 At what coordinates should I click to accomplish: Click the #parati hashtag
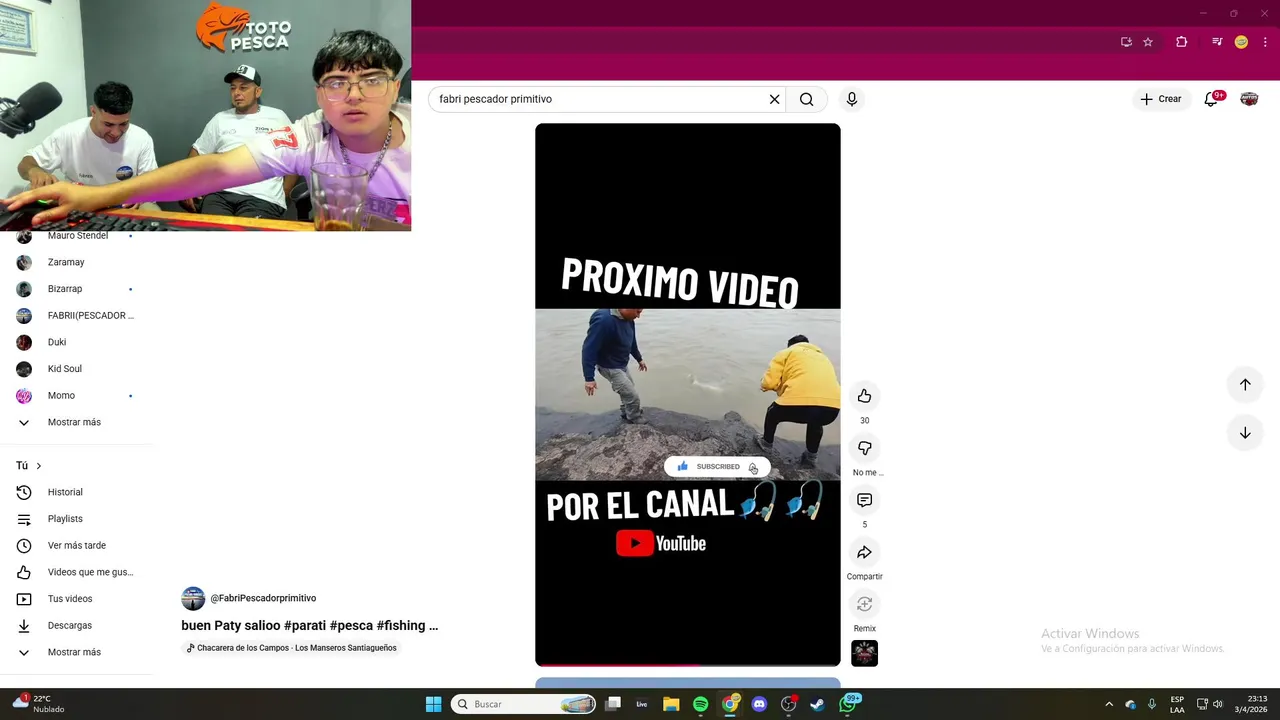pyautogui.click(x=304, y=625)
